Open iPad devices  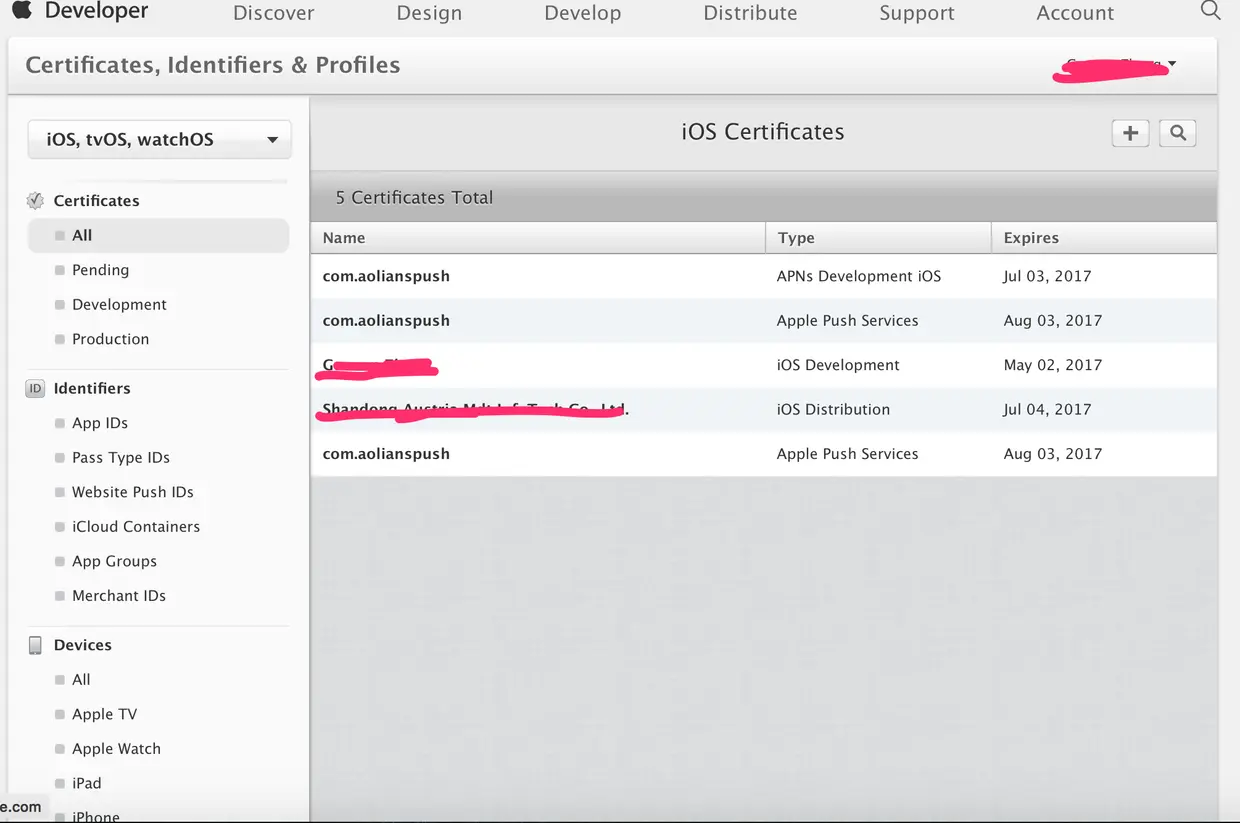click(x=86, y=783)
